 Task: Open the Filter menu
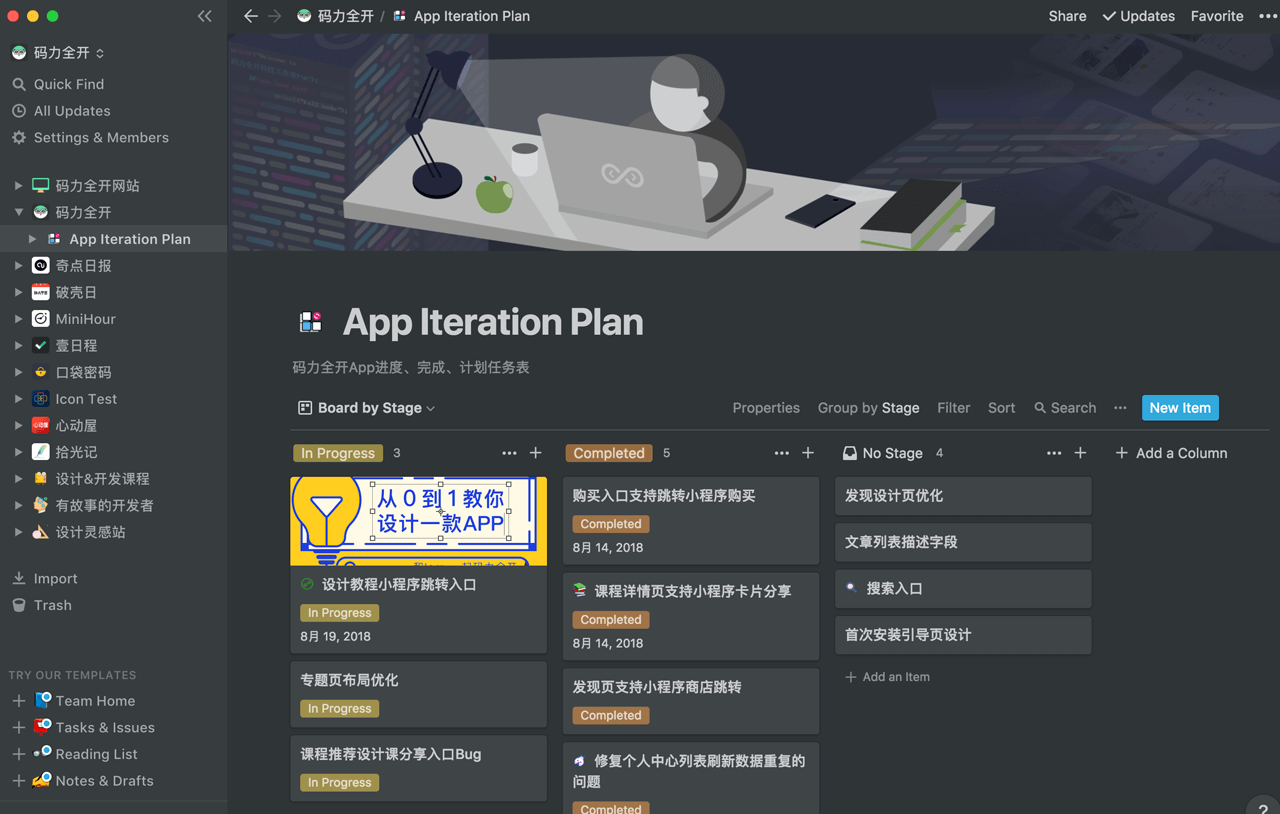(x=953, y=408)
